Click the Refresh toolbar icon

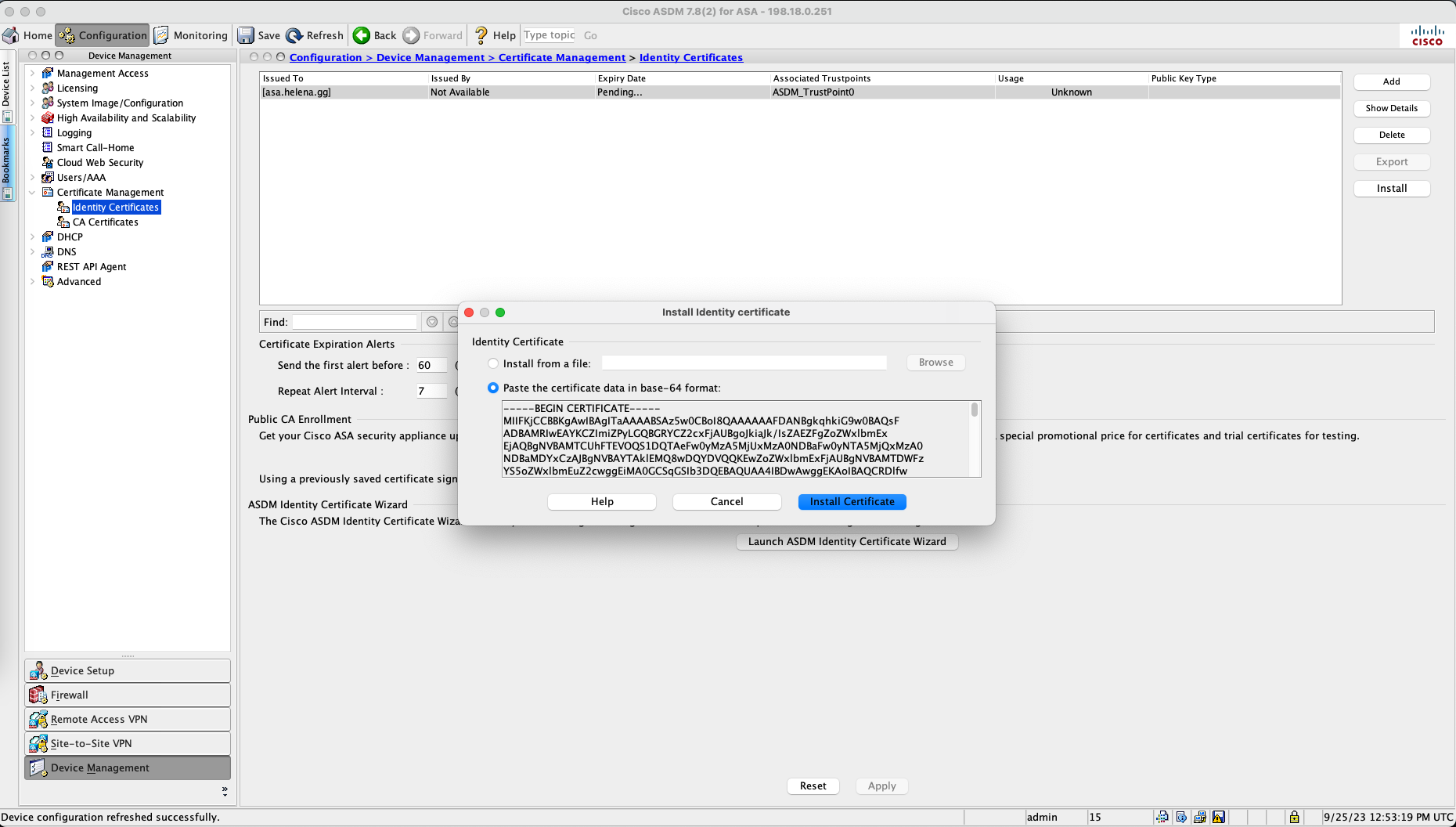click(294, 35)
